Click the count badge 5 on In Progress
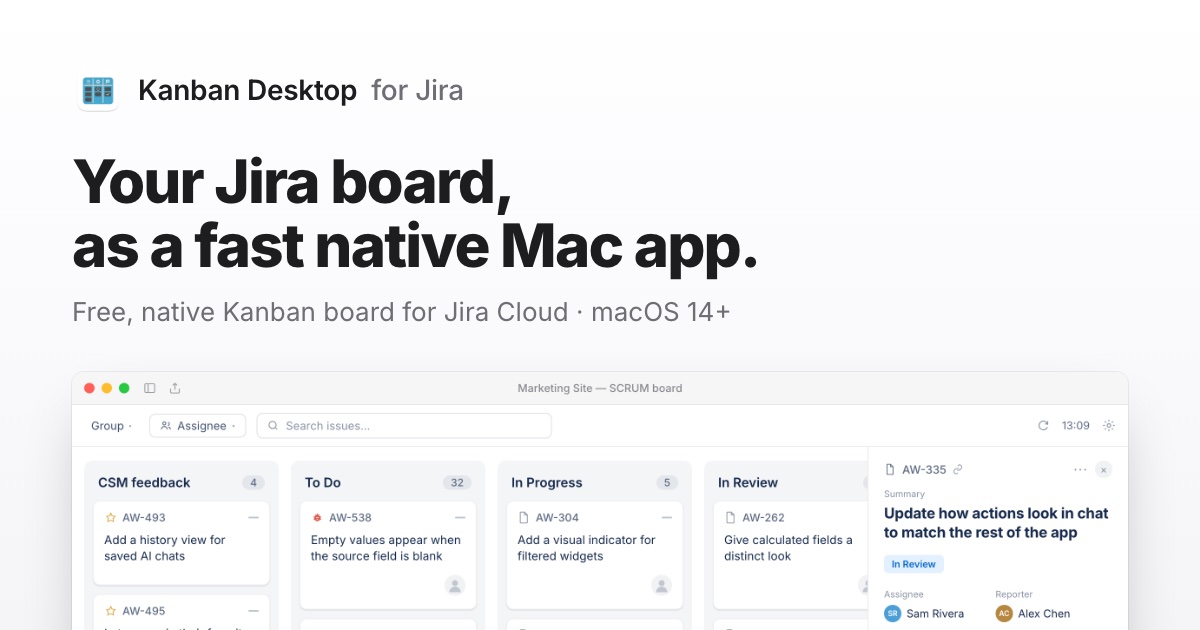Image resolution: width=1200 pixels, height=630 pixels. click(667, 483)
